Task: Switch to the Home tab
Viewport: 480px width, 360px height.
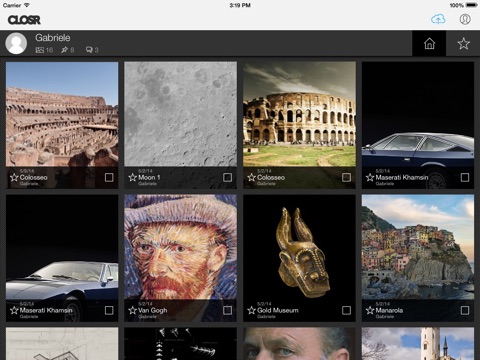Action: click(x=429, y=43)
